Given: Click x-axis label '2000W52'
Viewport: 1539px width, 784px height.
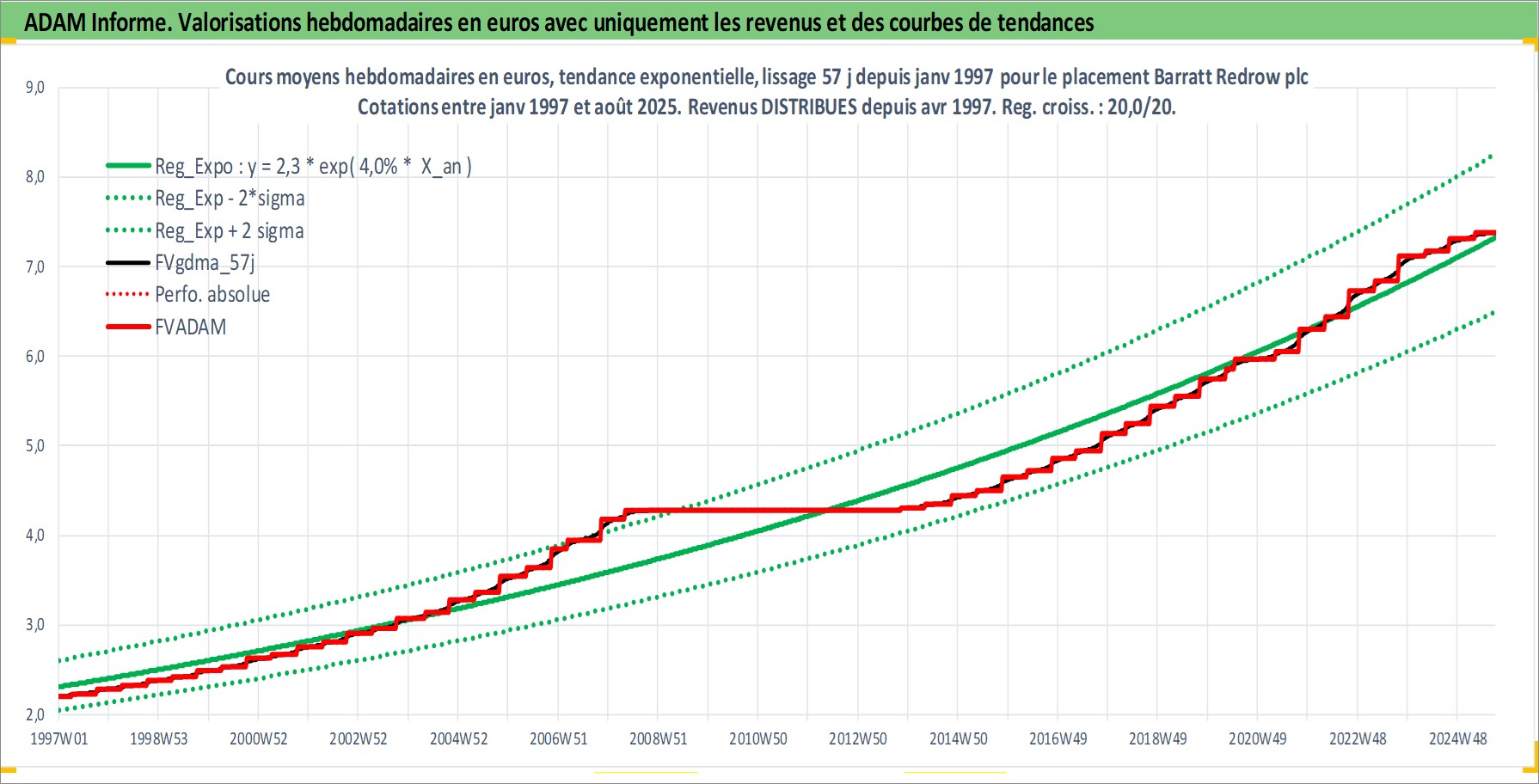Looking at the screenshot, I should [x=259, y=738].
